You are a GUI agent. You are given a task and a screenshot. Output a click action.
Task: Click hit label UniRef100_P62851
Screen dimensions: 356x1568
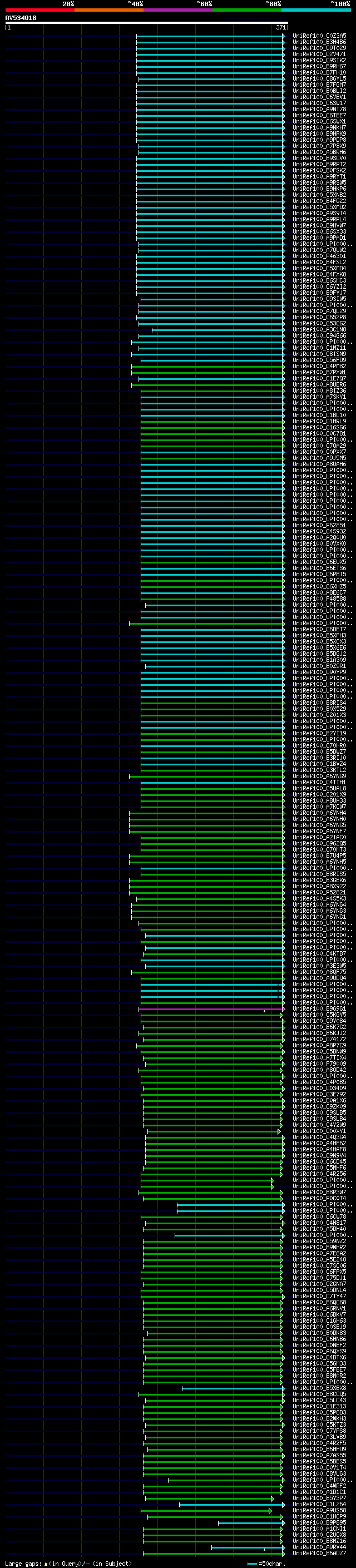[x=319, y=525]
